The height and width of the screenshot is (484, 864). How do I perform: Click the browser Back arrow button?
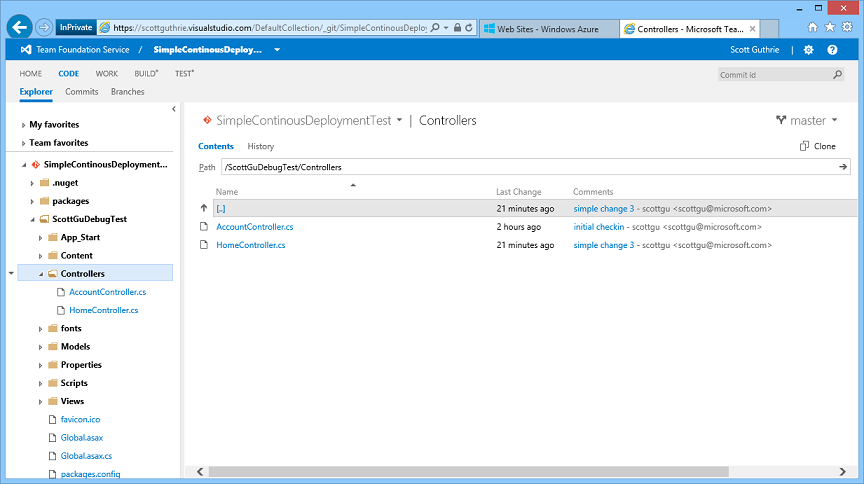[20, 27]
